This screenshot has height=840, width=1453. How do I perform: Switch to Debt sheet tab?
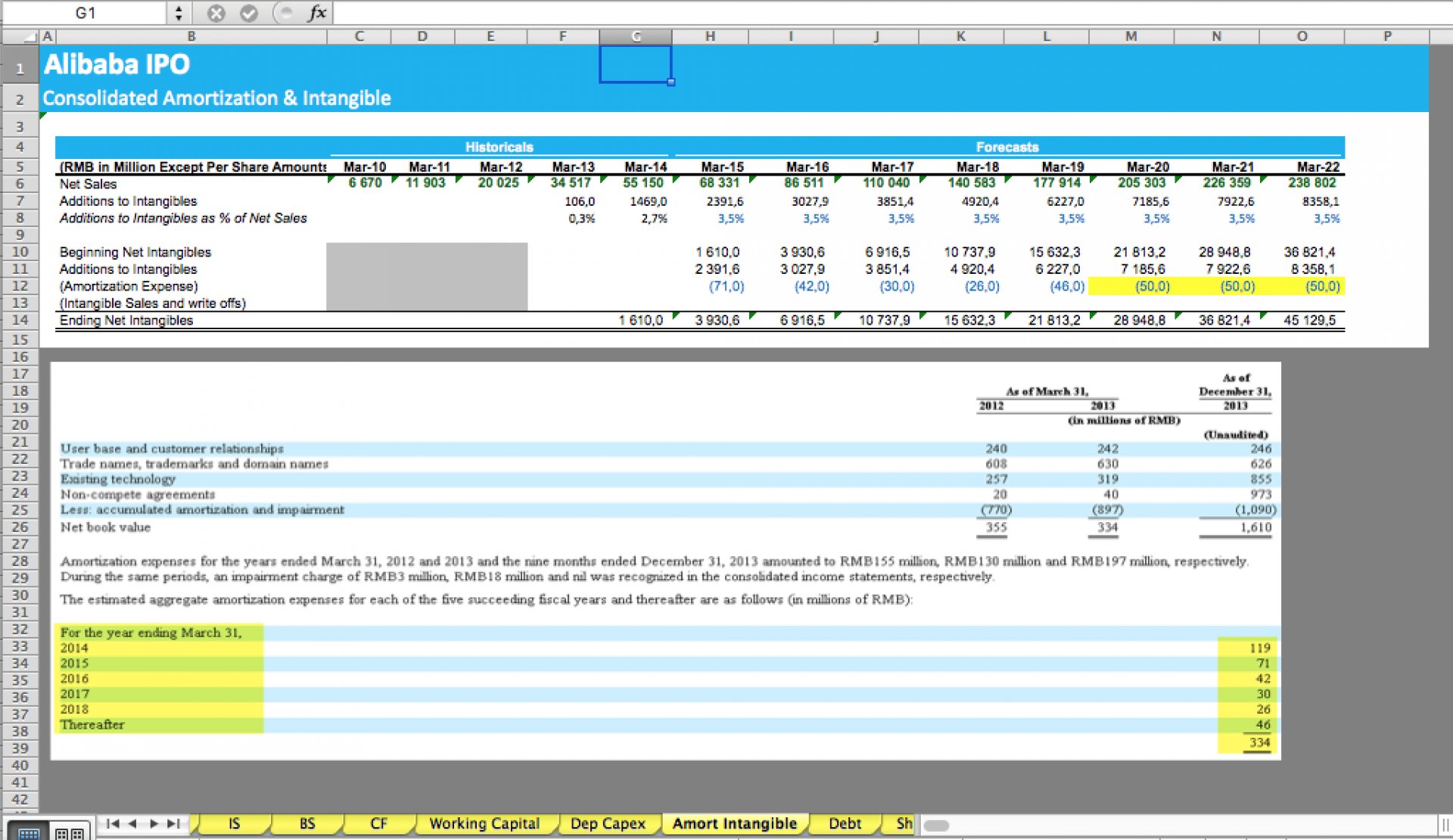(845, 823)
